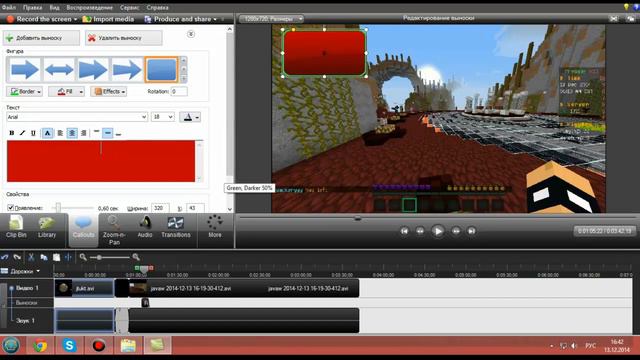This screenshot has width=640, height=360.
Task: Open the Воспроизведение menu
Action: (89, 7)
